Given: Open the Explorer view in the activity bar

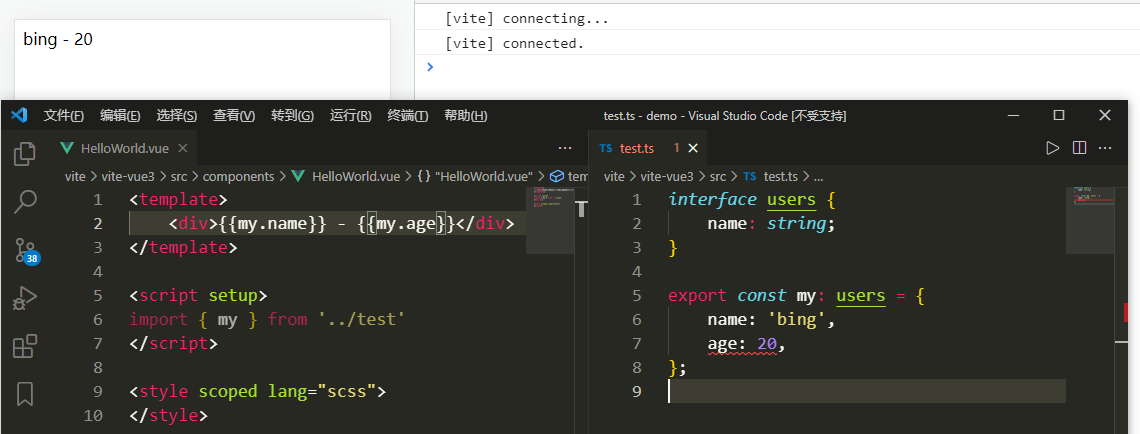Looking at the screenshot, I should (x=25, y=153).
